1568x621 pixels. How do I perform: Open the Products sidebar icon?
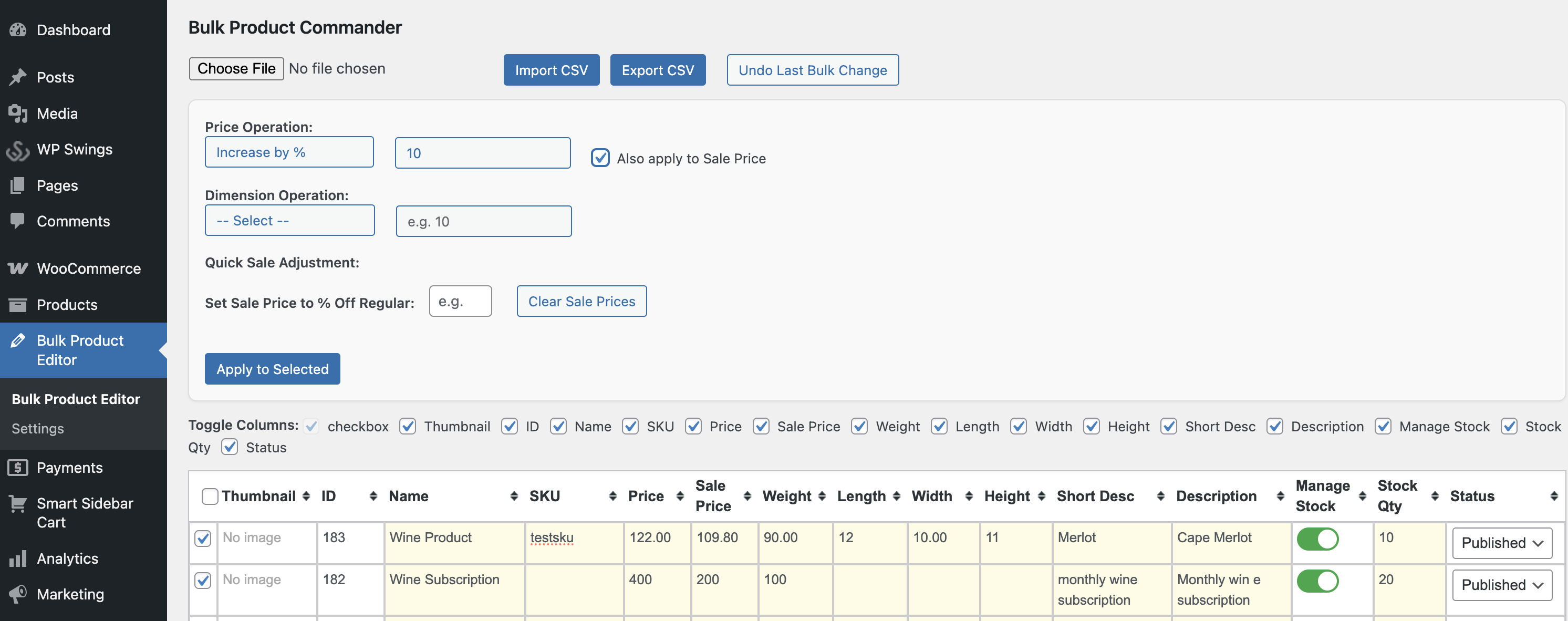coord(18,304)
